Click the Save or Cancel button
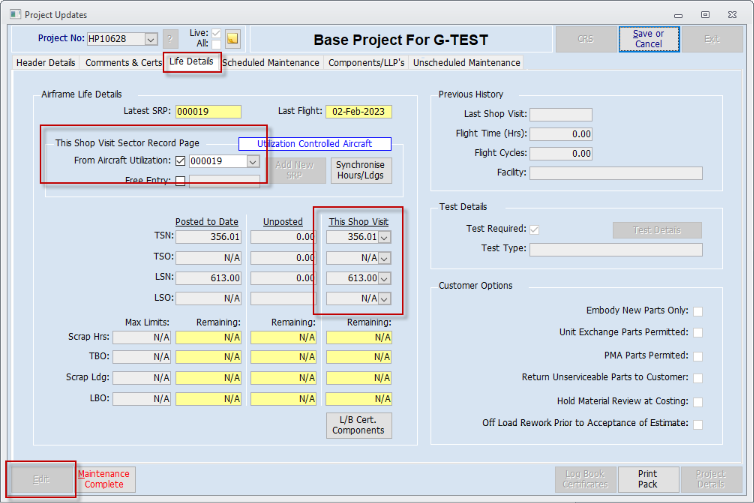The image size is (754, 503). (649, 39)
